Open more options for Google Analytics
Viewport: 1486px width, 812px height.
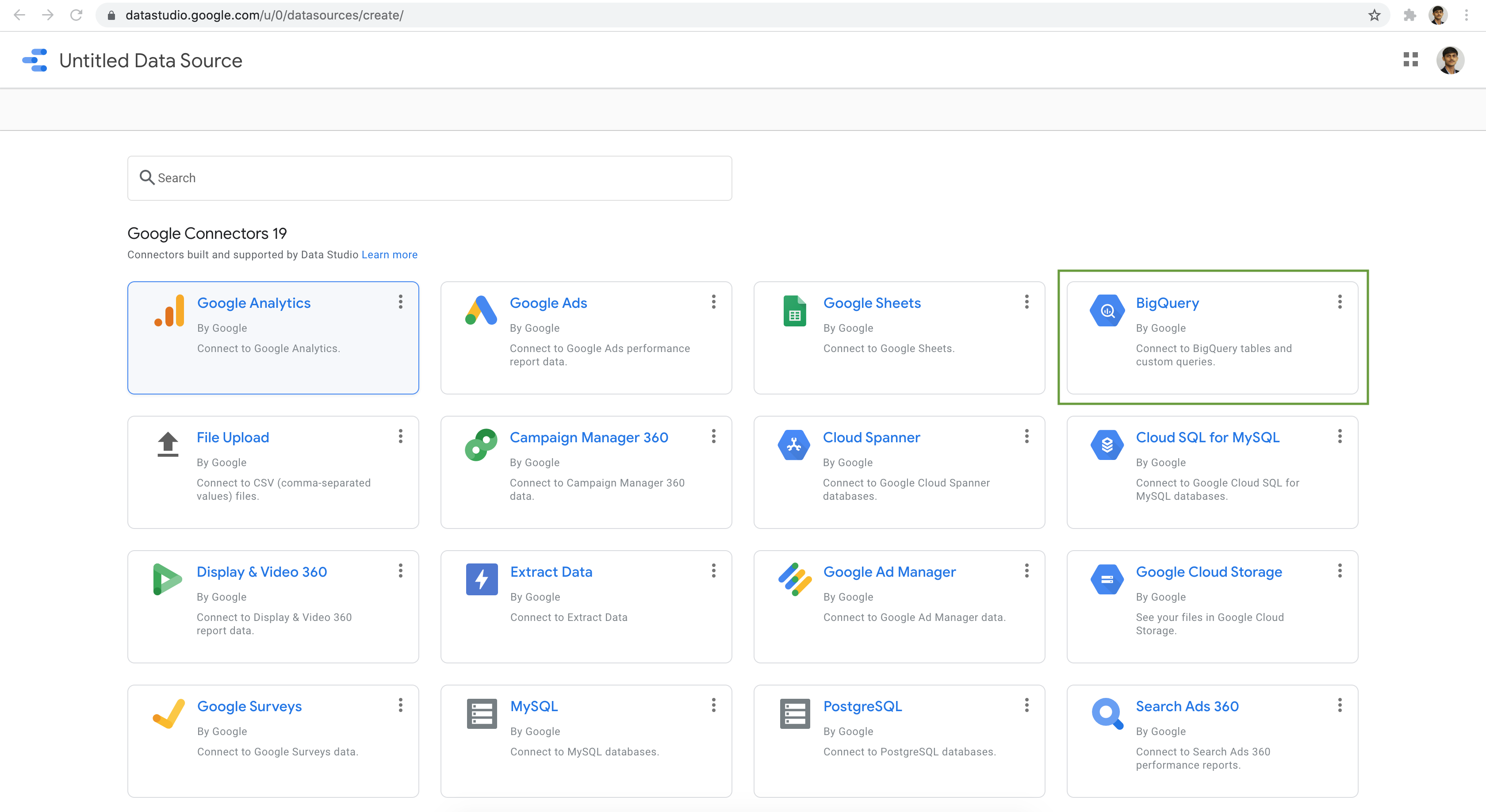point(400,302)
